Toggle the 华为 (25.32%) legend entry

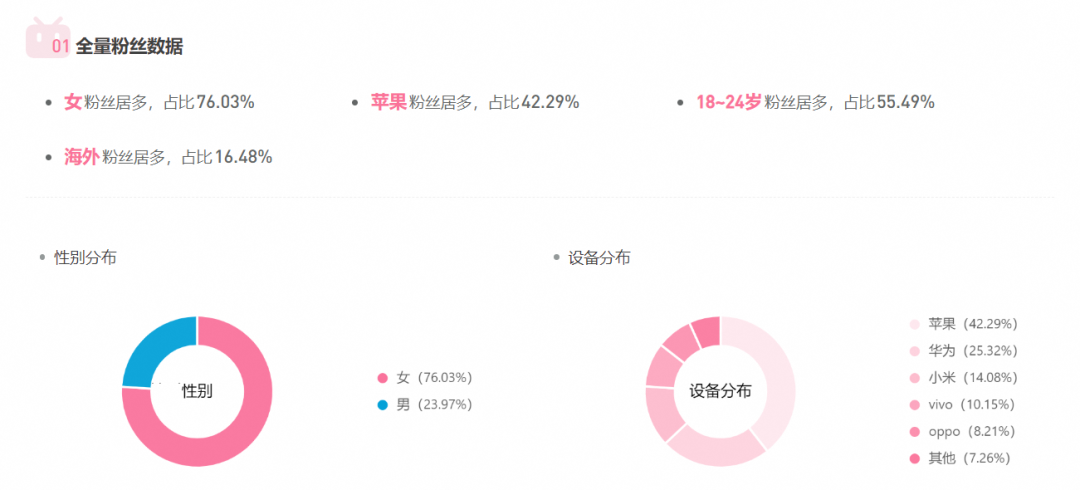[972, 351]
